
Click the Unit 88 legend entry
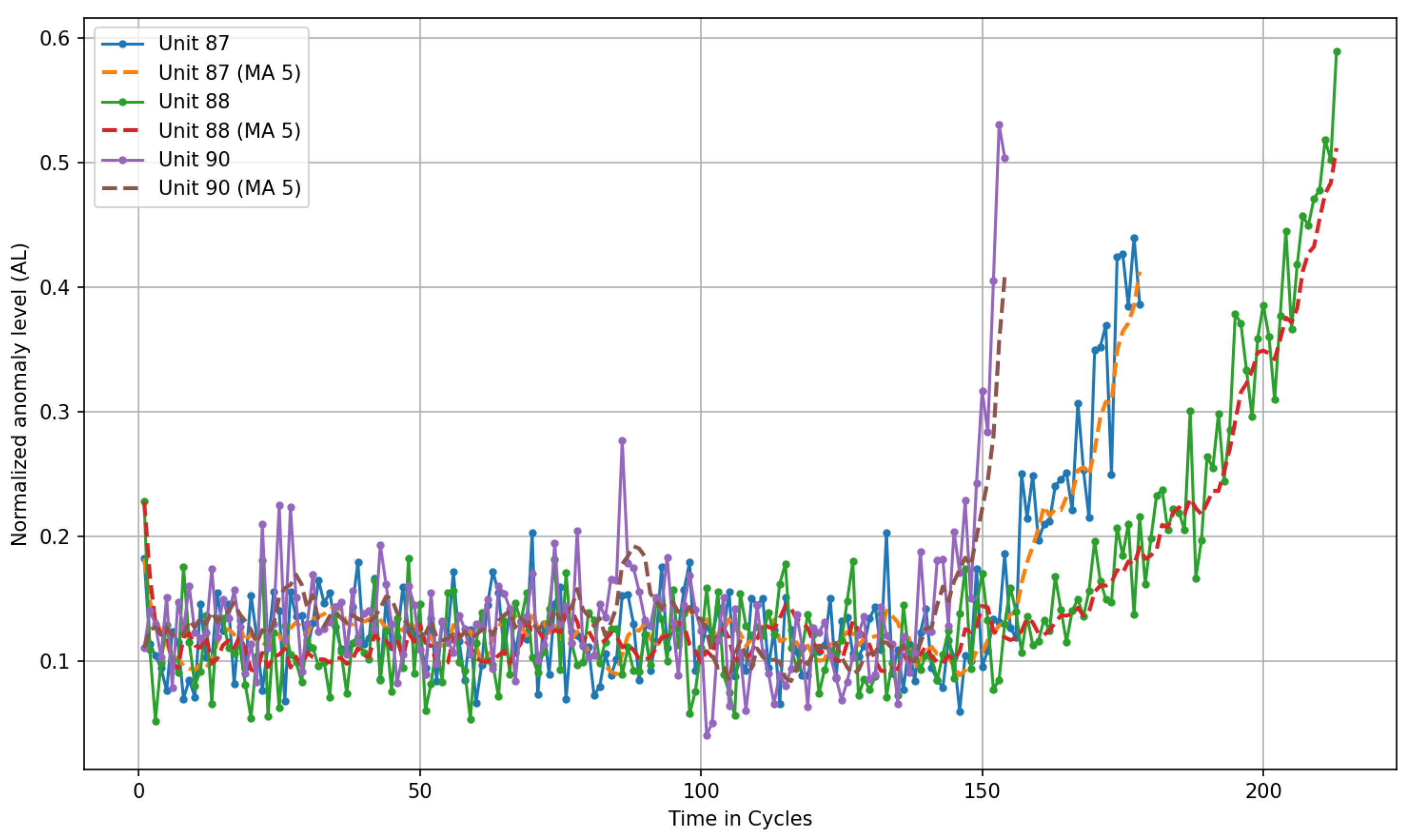point(194,101)
